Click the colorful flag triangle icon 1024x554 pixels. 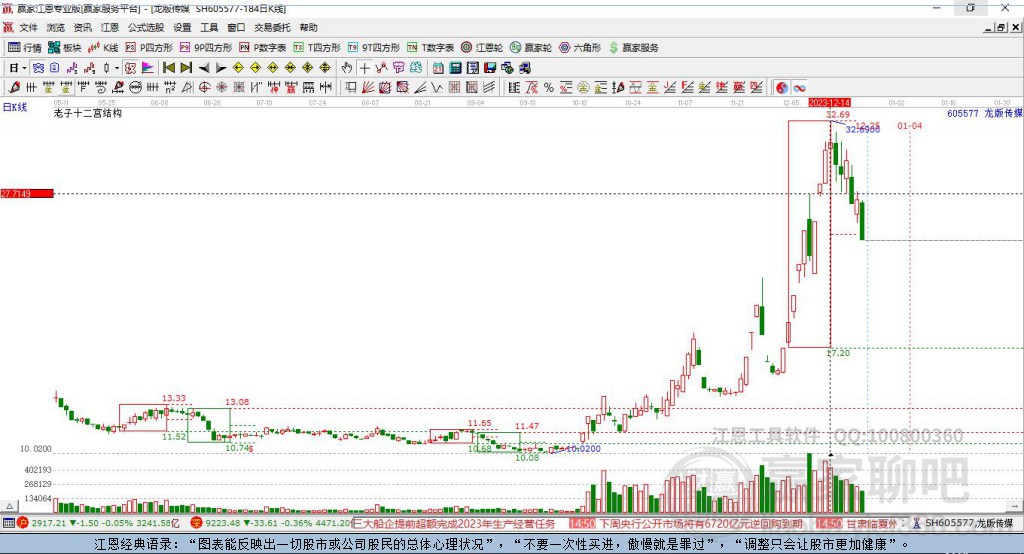pos(148,68)
